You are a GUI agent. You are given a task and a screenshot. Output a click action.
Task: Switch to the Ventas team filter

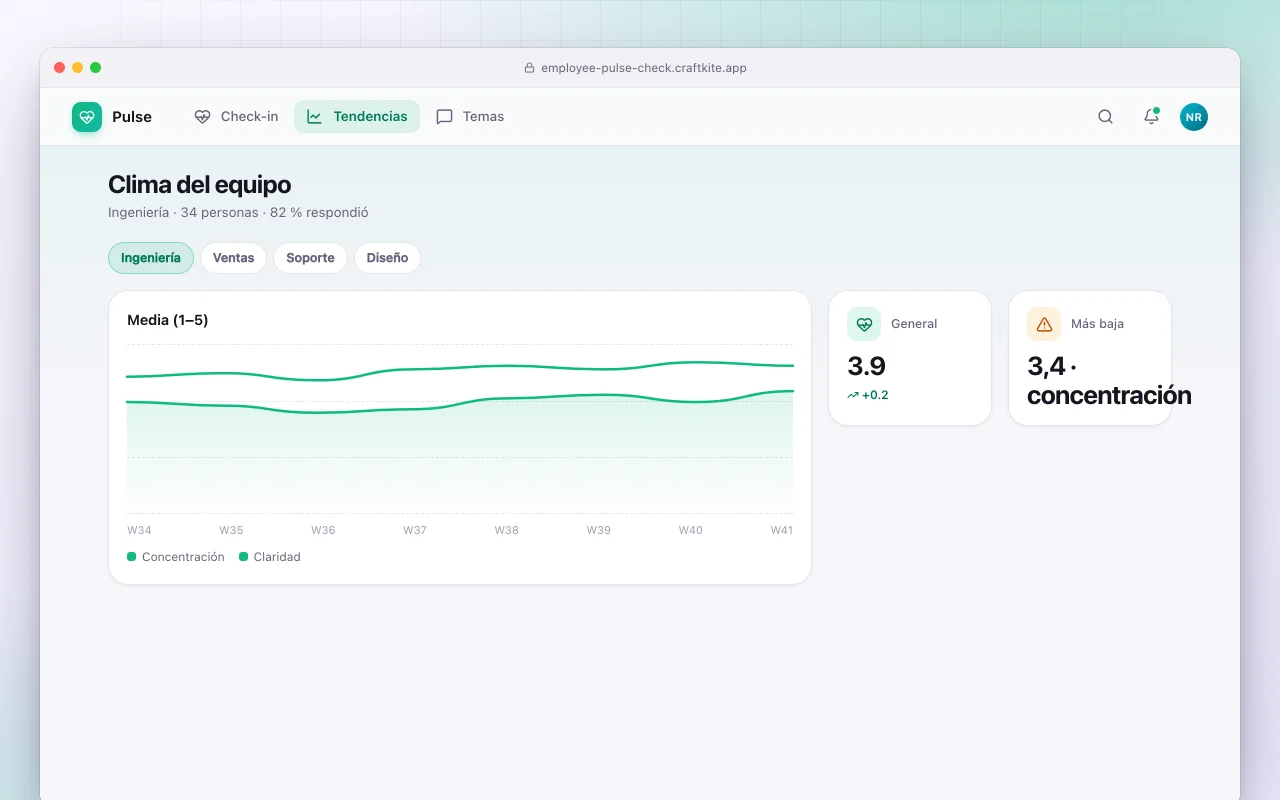(233, 258)
